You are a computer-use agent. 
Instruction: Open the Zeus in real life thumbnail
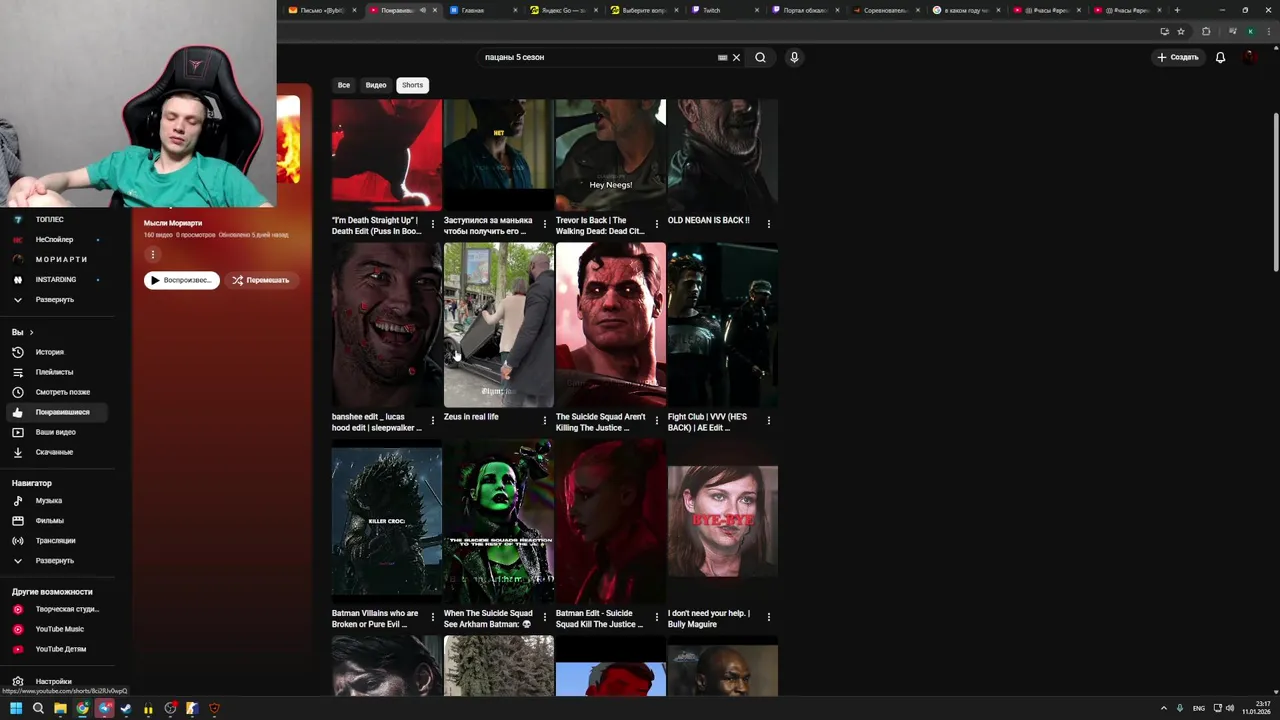[498, 324]
